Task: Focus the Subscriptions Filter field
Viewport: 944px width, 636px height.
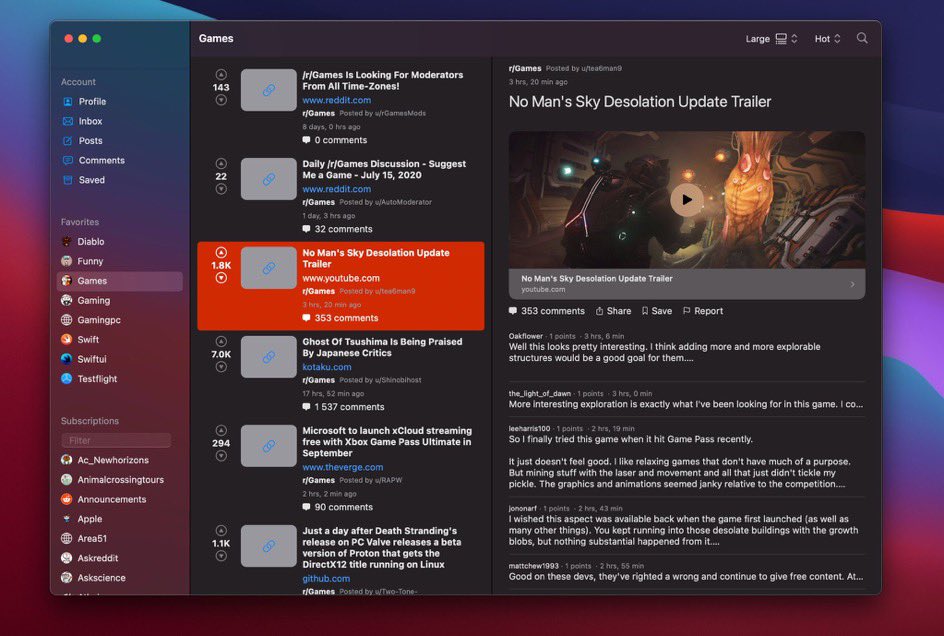Action: pyautogui.click(x=116, y=441)
